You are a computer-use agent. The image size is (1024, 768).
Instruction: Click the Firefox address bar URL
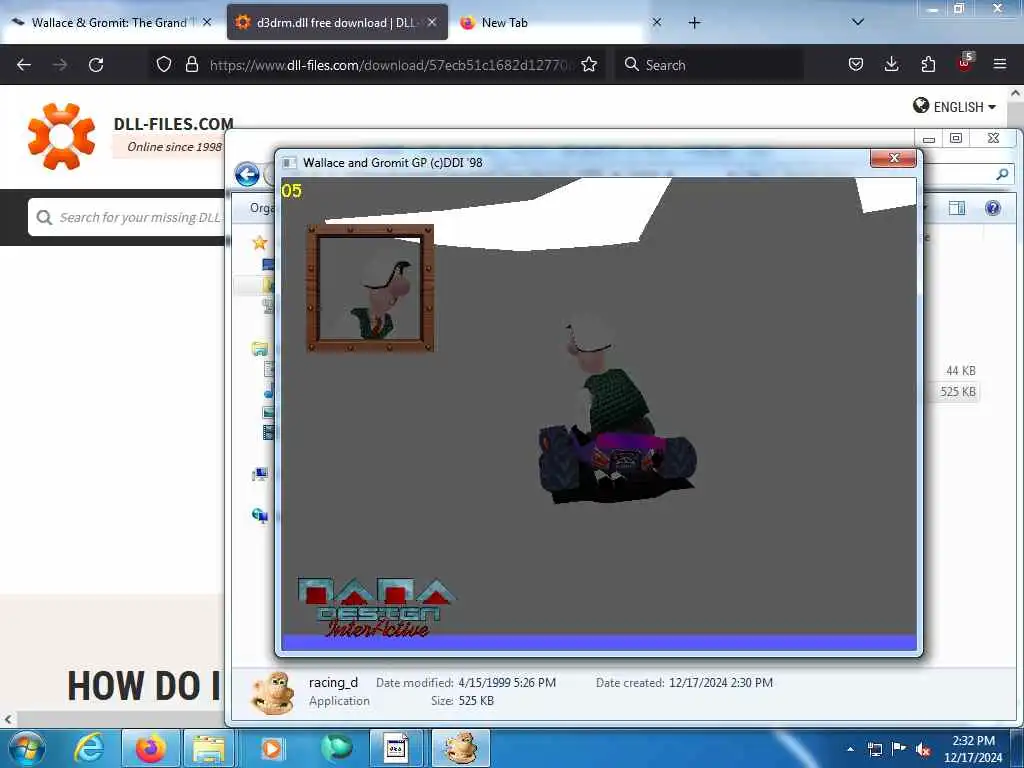pyautogui.click(x=392, y=65)
